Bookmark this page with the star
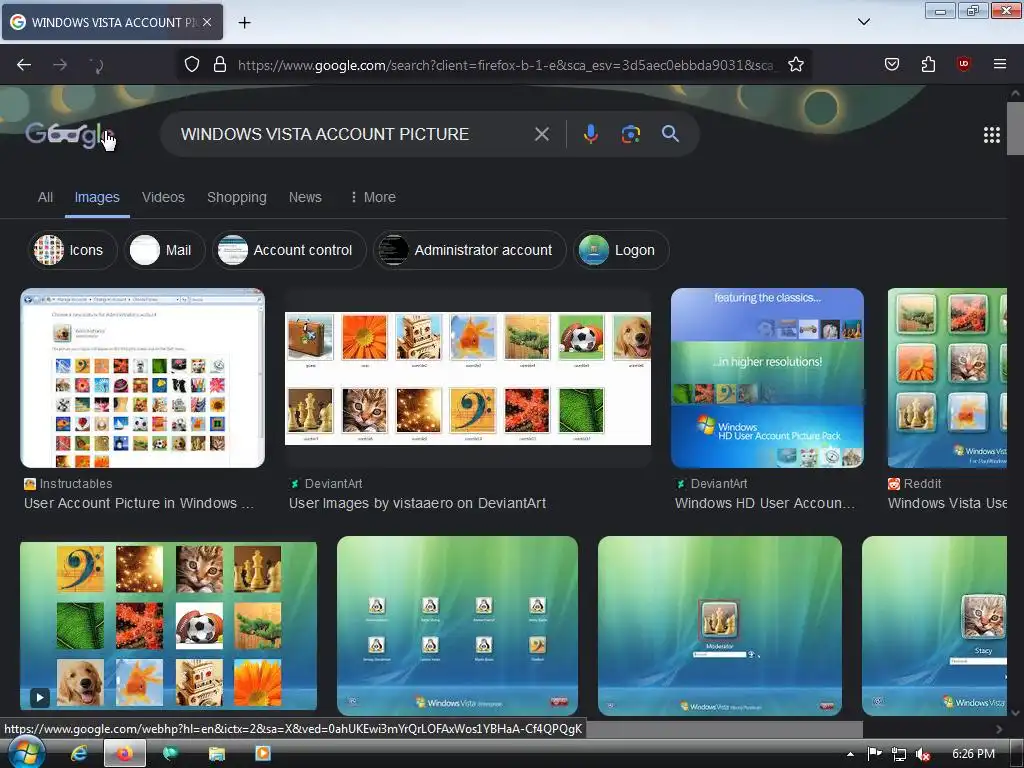The width and height of the screenshot is (1024, 768). (x=795, y=64)
